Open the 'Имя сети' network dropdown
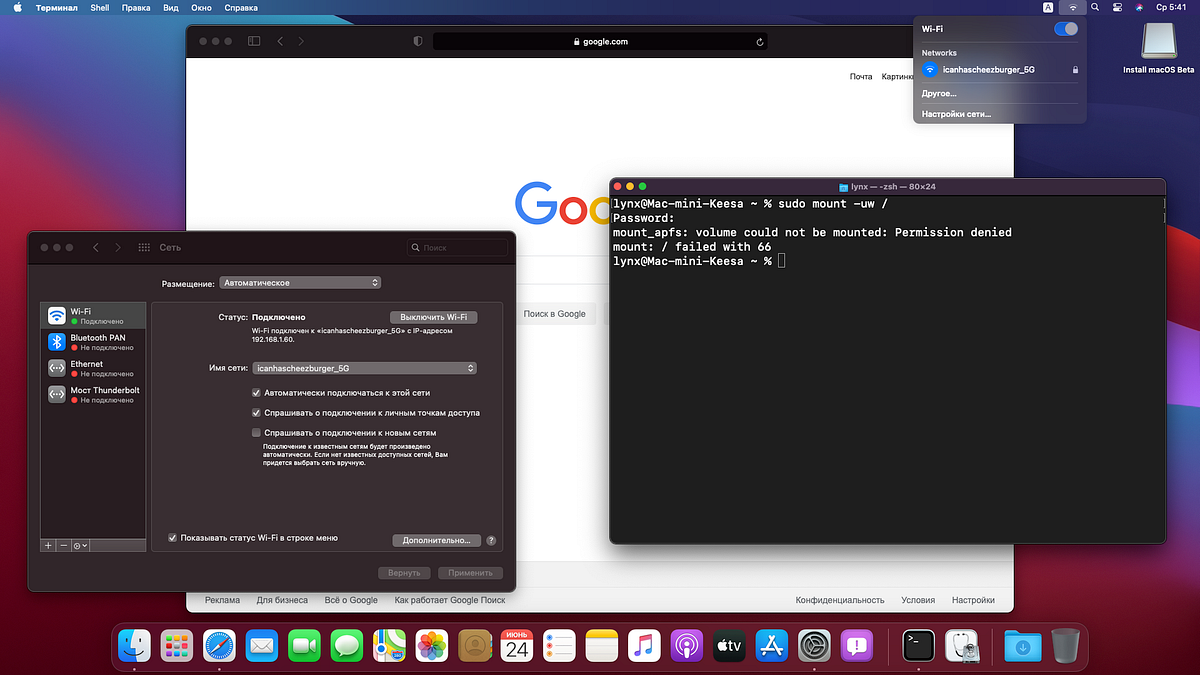 click(x=364, y=368)
